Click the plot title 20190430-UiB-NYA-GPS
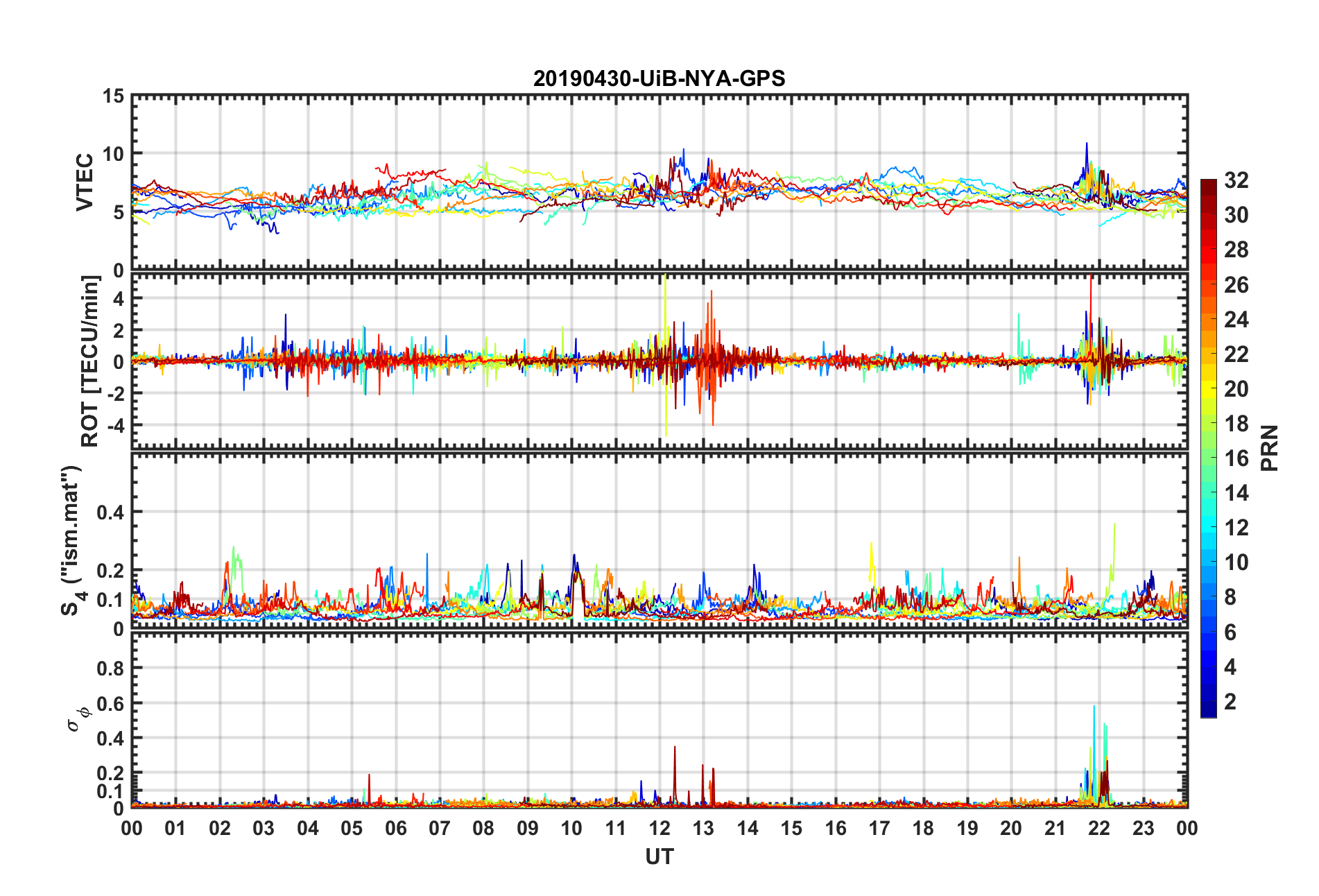 click(x=659, y=78)
